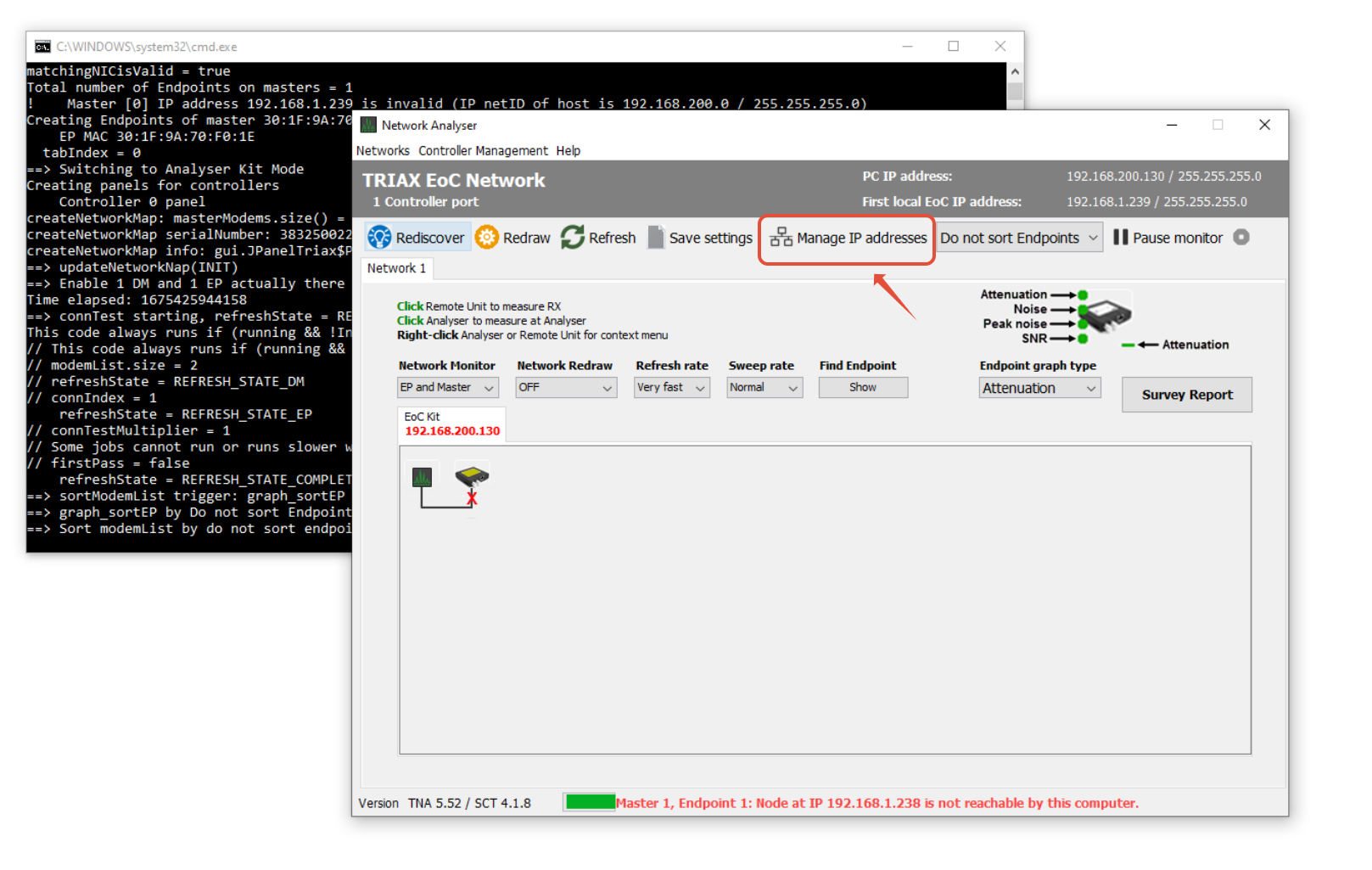Click the Survey Report button

point(1186,395)
